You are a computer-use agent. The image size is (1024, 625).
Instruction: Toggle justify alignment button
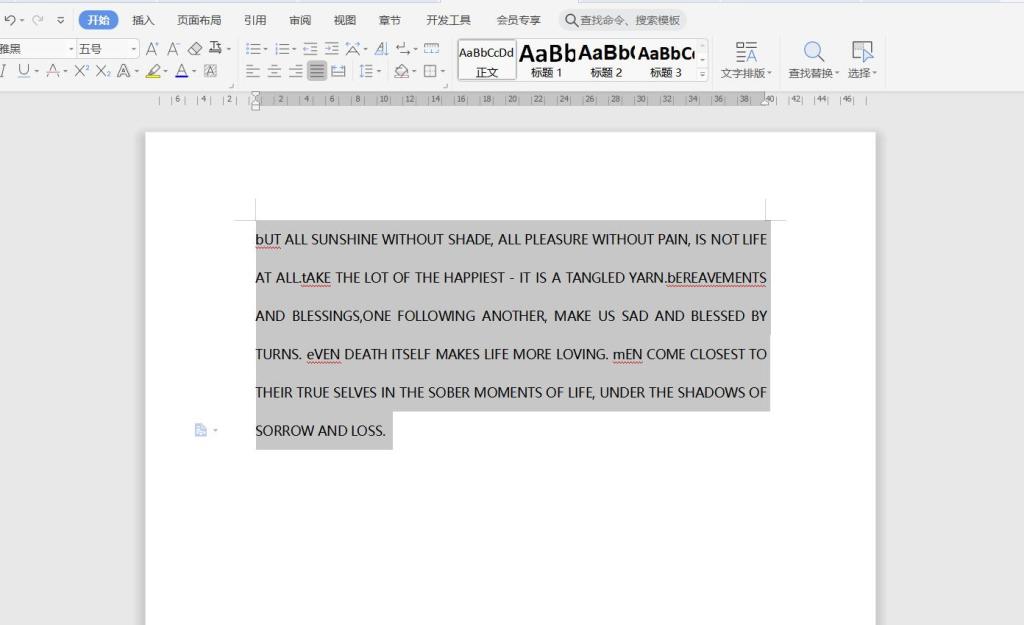(316, 71)
